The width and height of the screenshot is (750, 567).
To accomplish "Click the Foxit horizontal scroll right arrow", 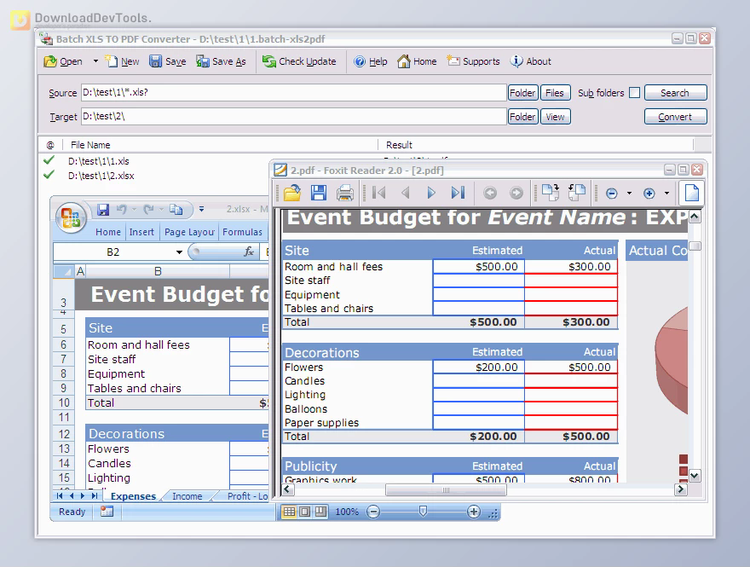I will pos(680,489).
